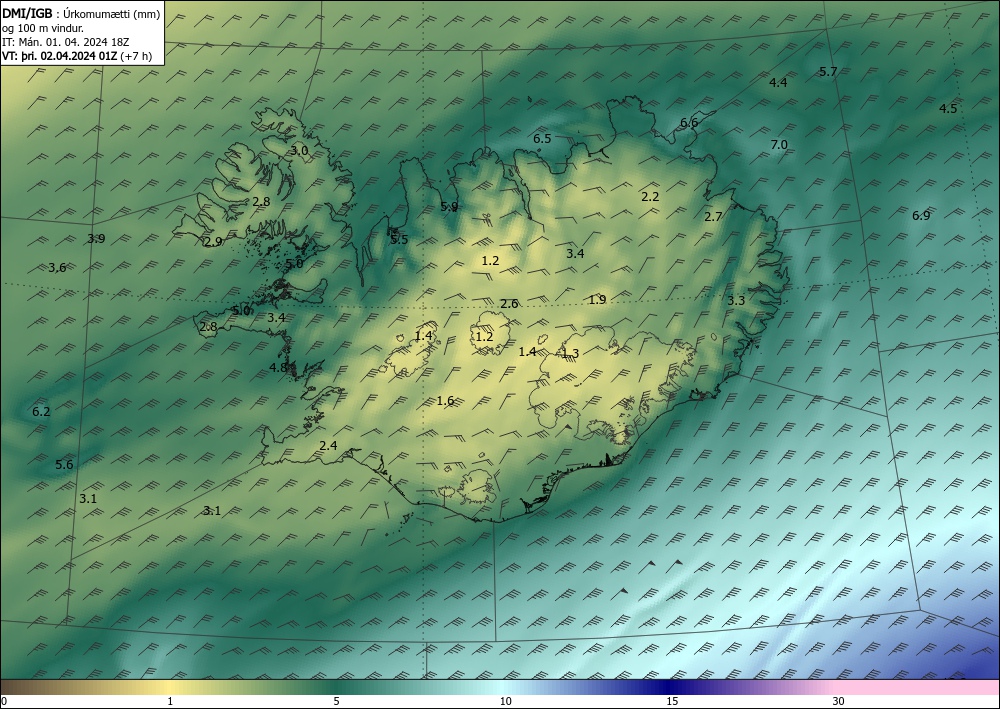This screenshot has width=1000, height=709.
Task: Click the 2.6 value label
Action: click(x=509, y=304)
